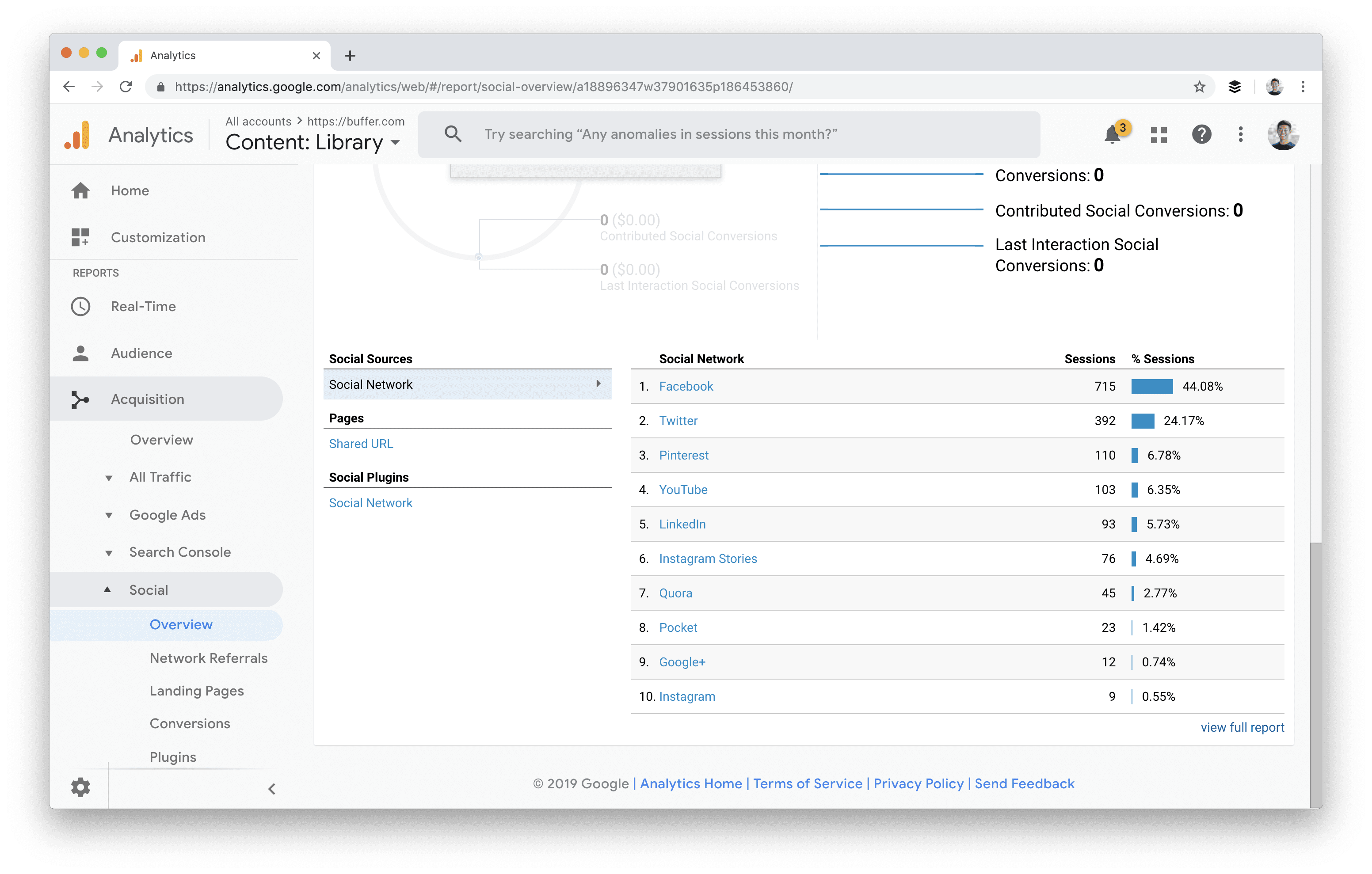Open the Analytics more options menu
Screen dimensions: 1372x874
1240,135
